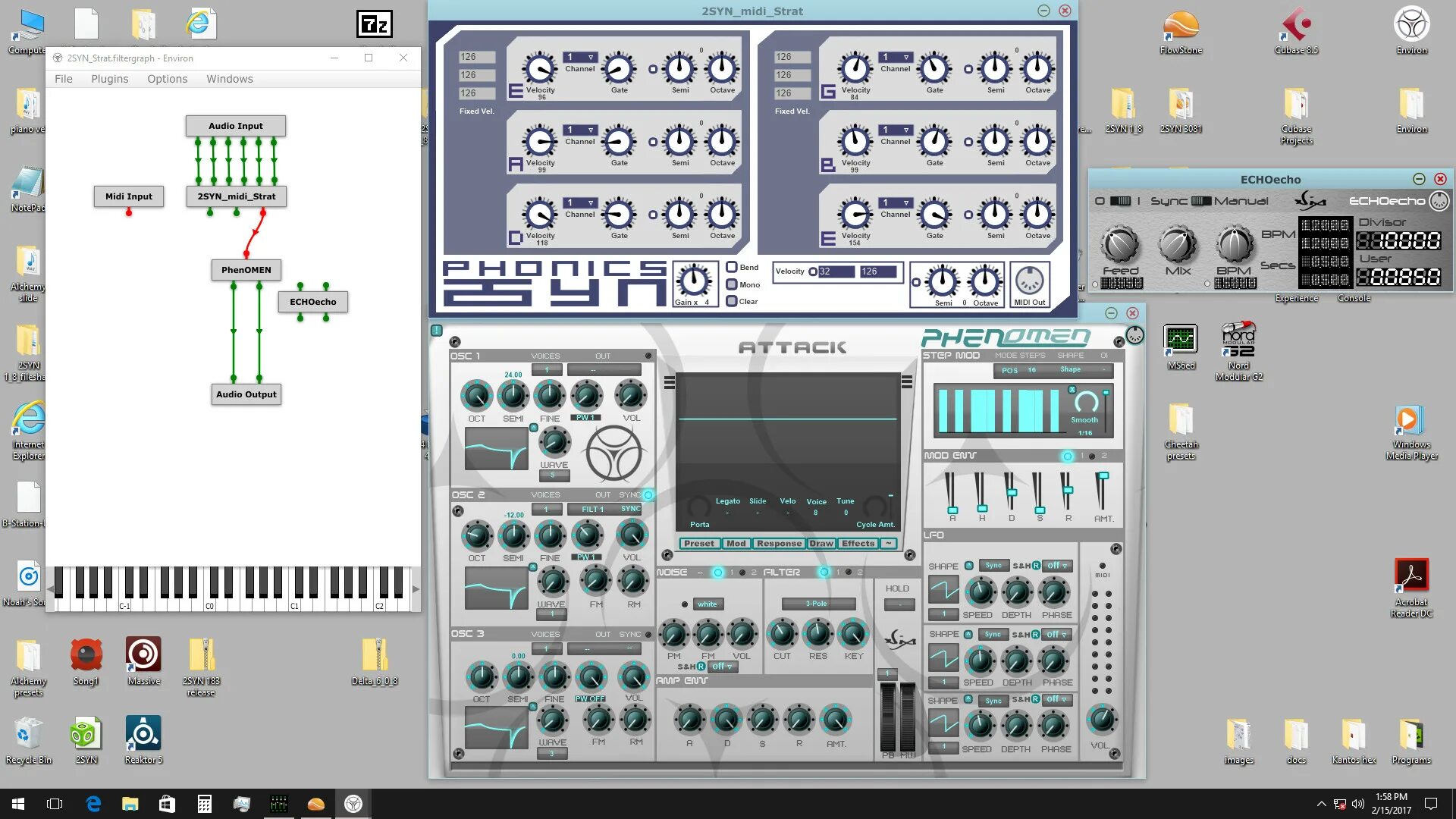Click the first Fixed Vel. 126 field for E

point(477,57)
